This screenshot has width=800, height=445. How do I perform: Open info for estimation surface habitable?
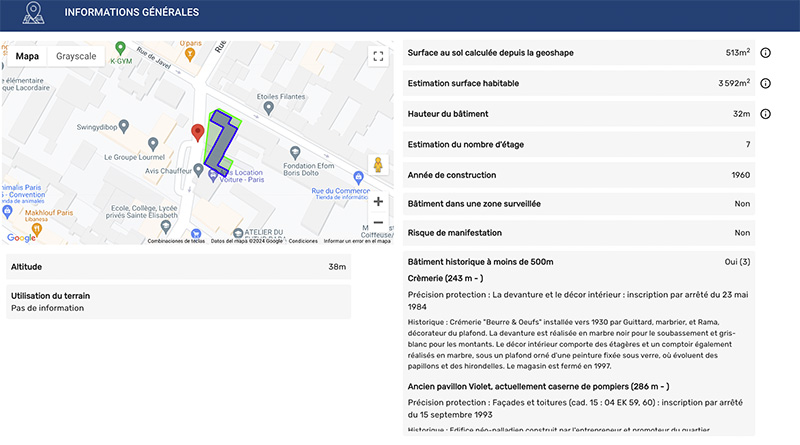[765, 83]
